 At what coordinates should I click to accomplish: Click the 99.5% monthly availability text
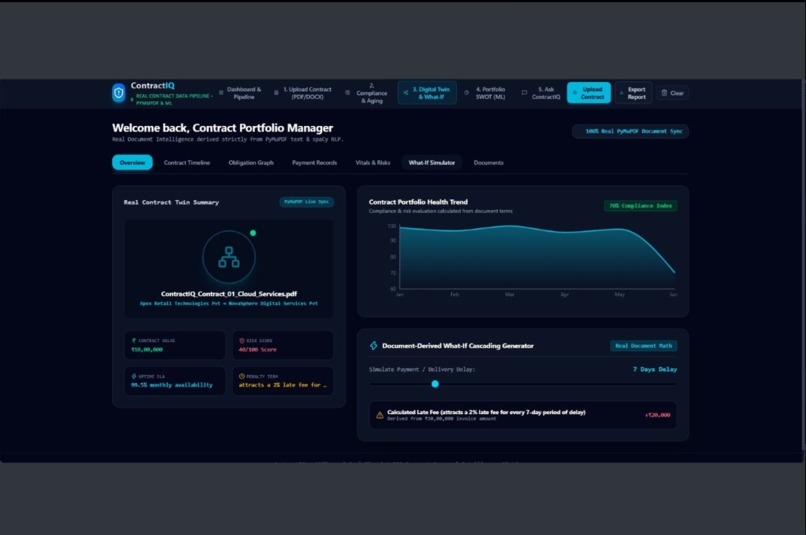172,385
